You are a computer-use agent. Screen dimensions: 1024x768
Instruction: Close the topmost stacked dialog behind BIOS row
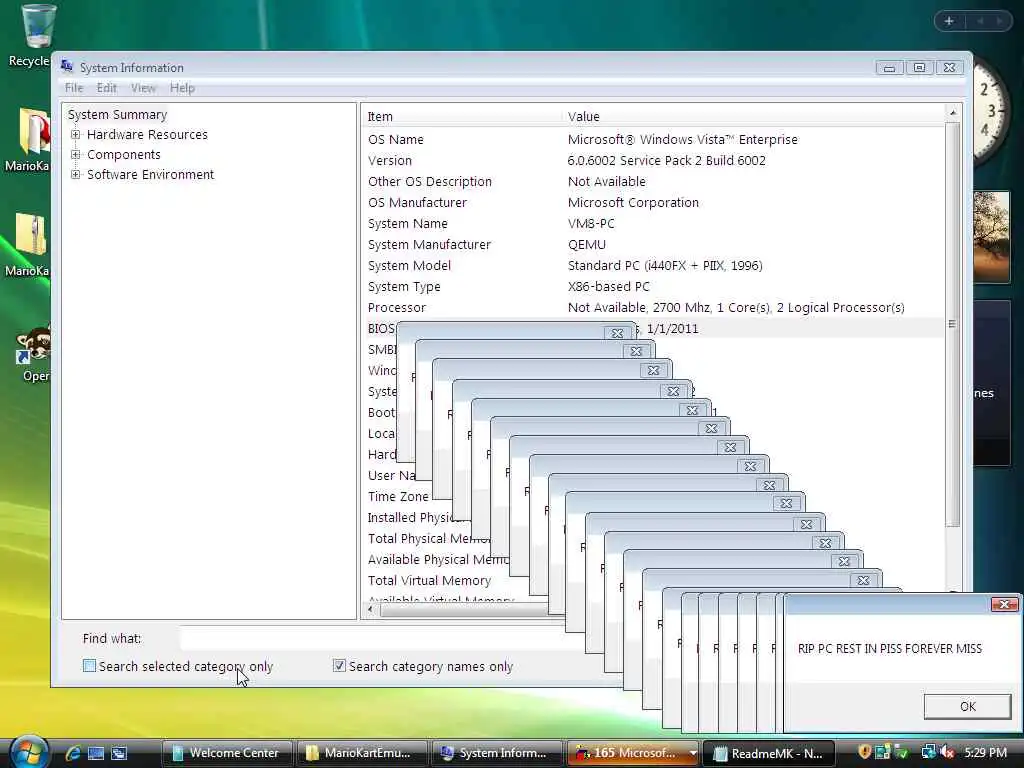[617, 333]
